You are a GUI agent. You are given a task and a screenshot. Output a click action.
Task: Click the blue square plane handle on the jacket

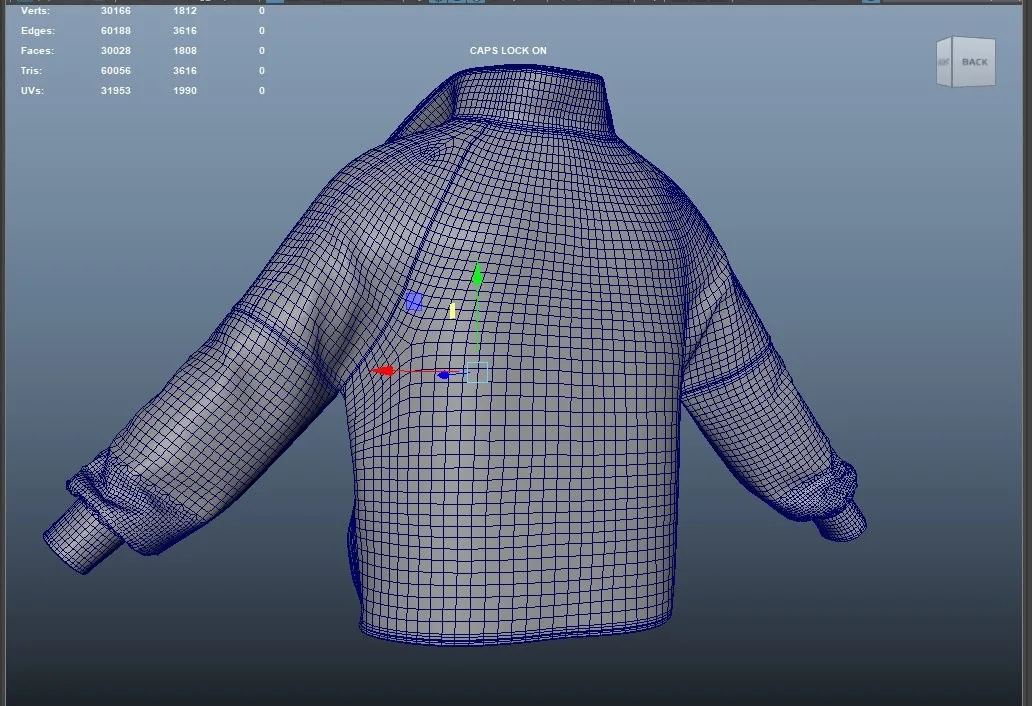pos(414,301)
